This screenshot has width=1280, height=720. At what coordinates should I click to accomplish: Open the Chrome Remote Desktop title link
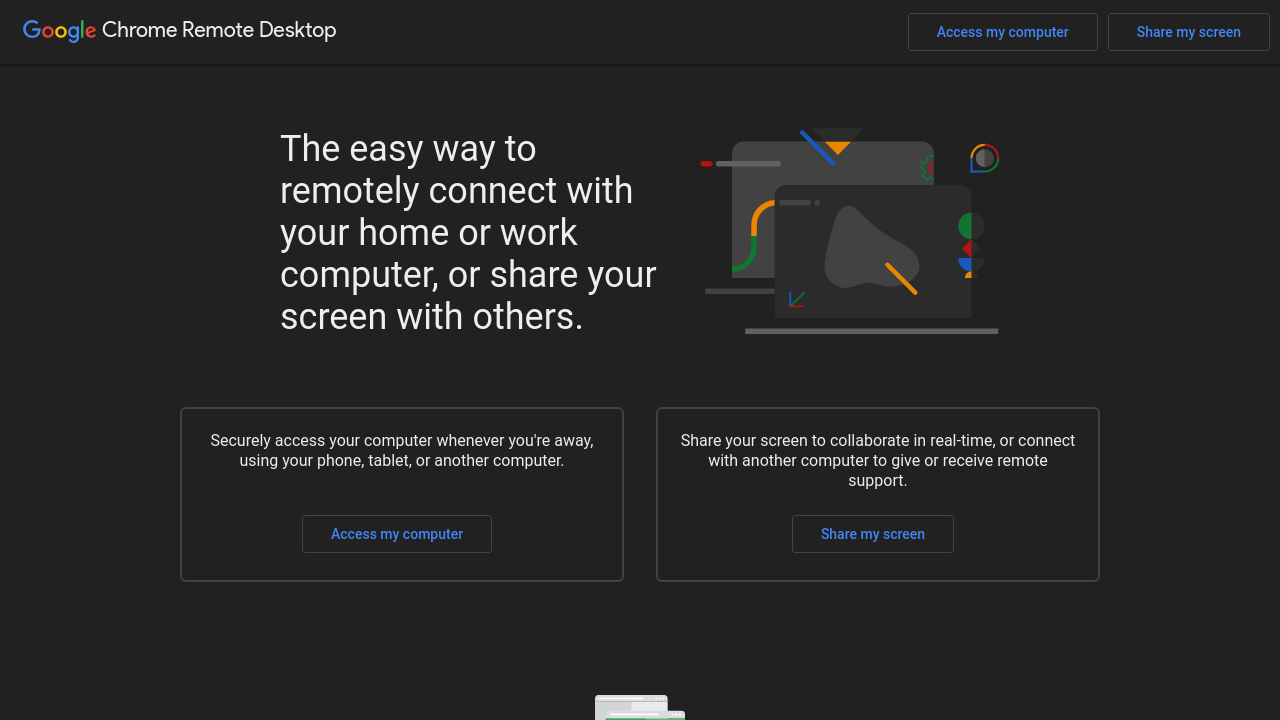219,30
